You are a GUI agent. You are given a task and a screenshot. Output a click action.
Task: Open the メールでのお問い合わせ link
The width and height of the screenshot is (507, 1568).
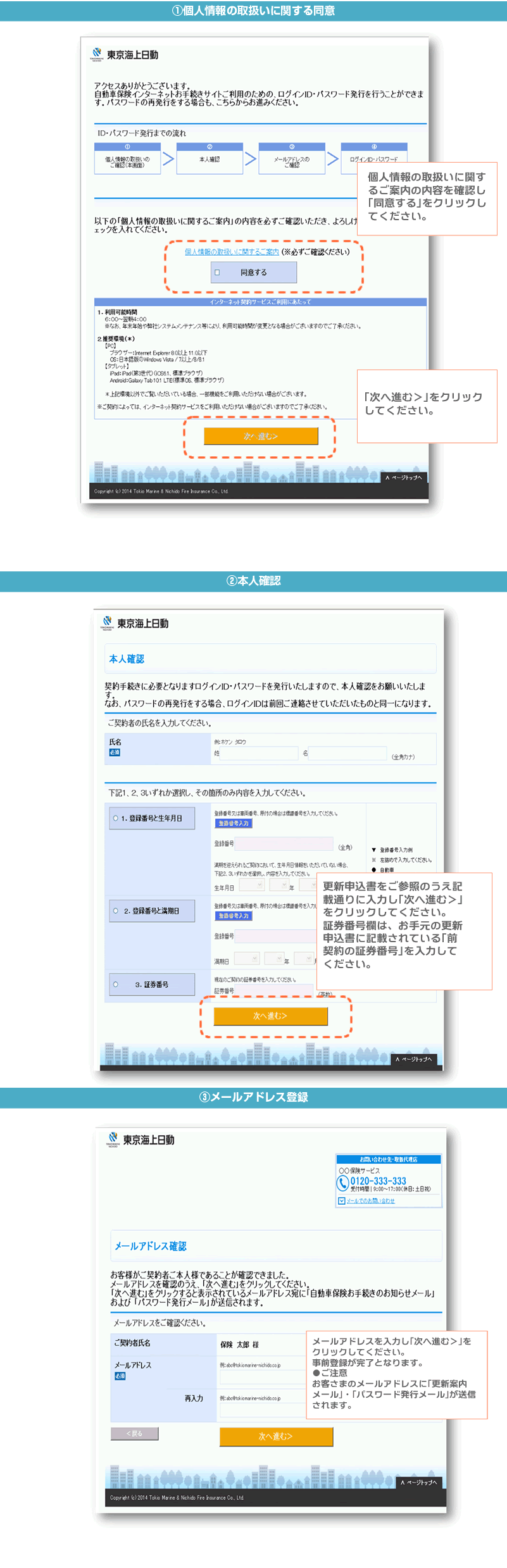click(370, 1200)
